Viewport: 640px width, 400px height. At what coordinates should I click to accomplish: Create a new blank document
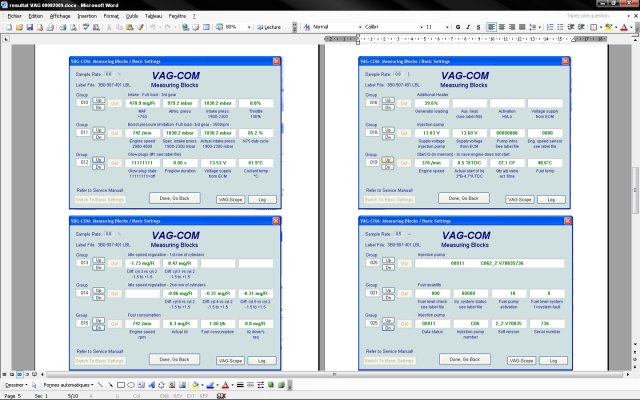click(x=9, y=27)
